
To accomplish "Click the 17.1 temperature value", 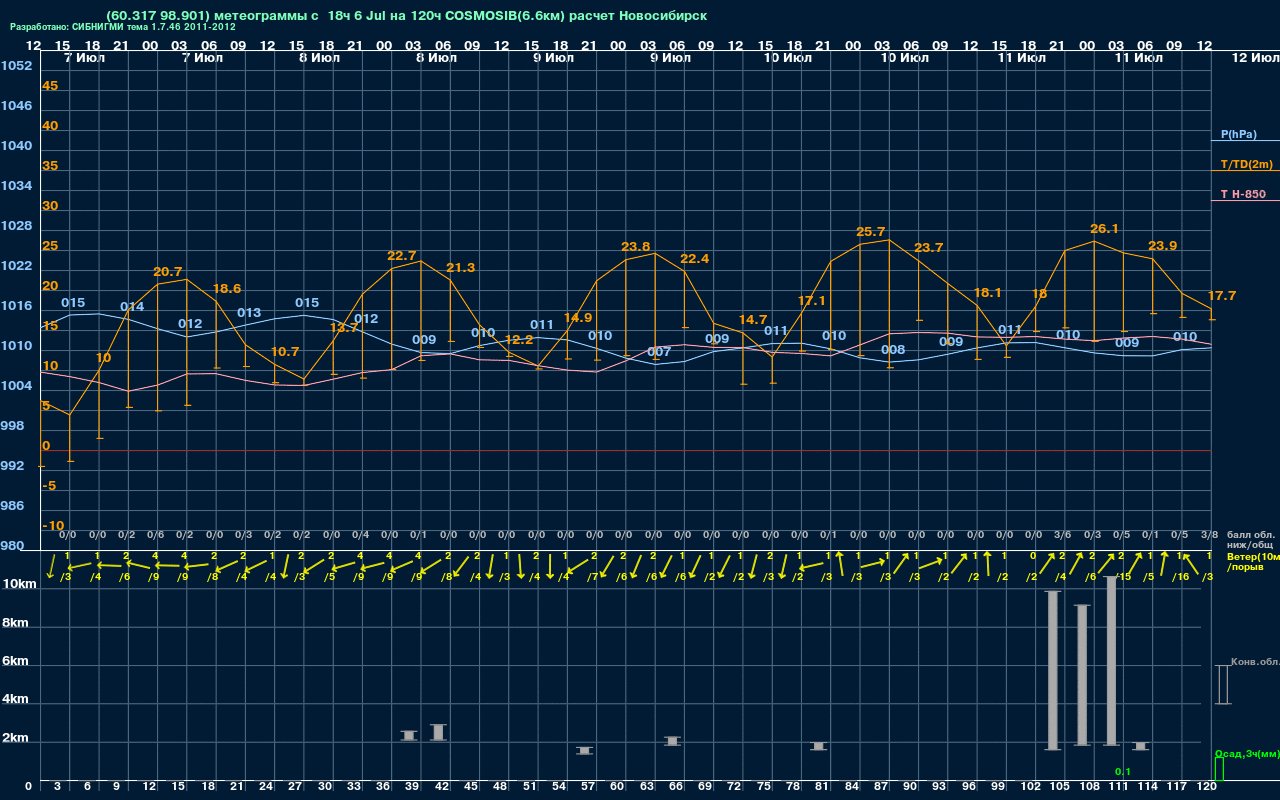I will tap(812, 301).
